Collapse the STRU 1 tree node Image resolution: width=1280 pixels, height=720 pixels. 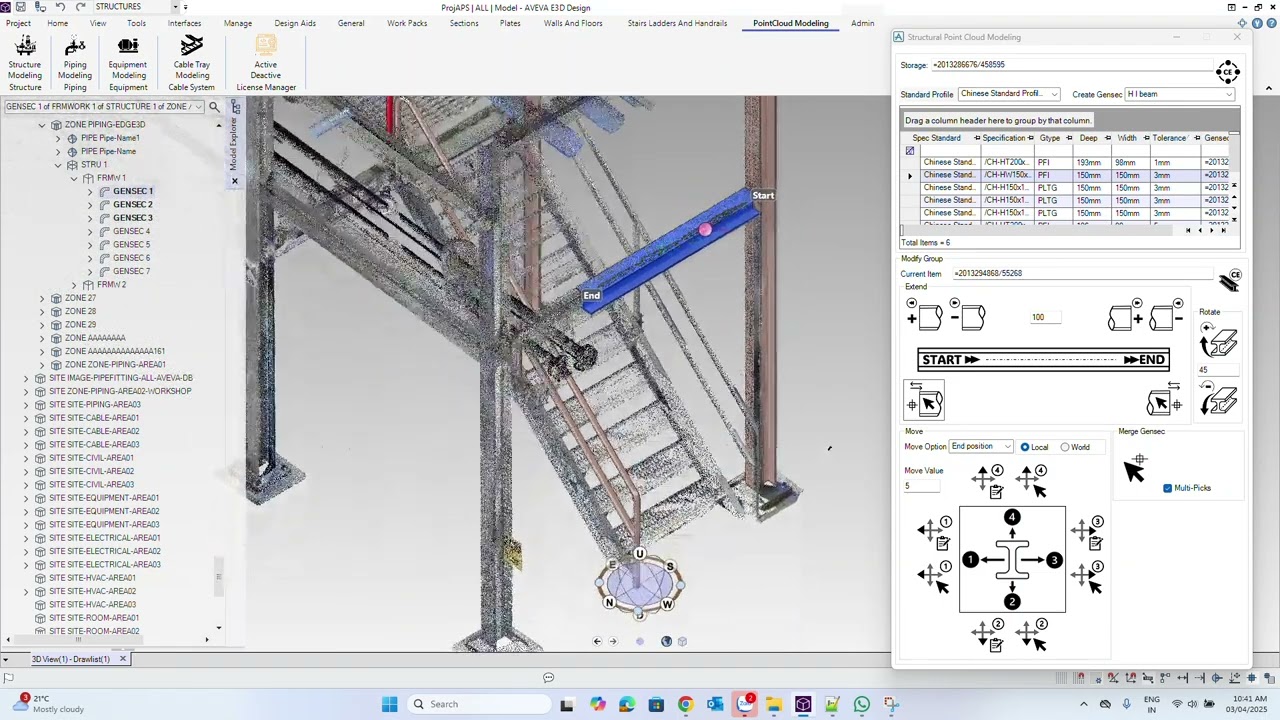click(58, 165)
